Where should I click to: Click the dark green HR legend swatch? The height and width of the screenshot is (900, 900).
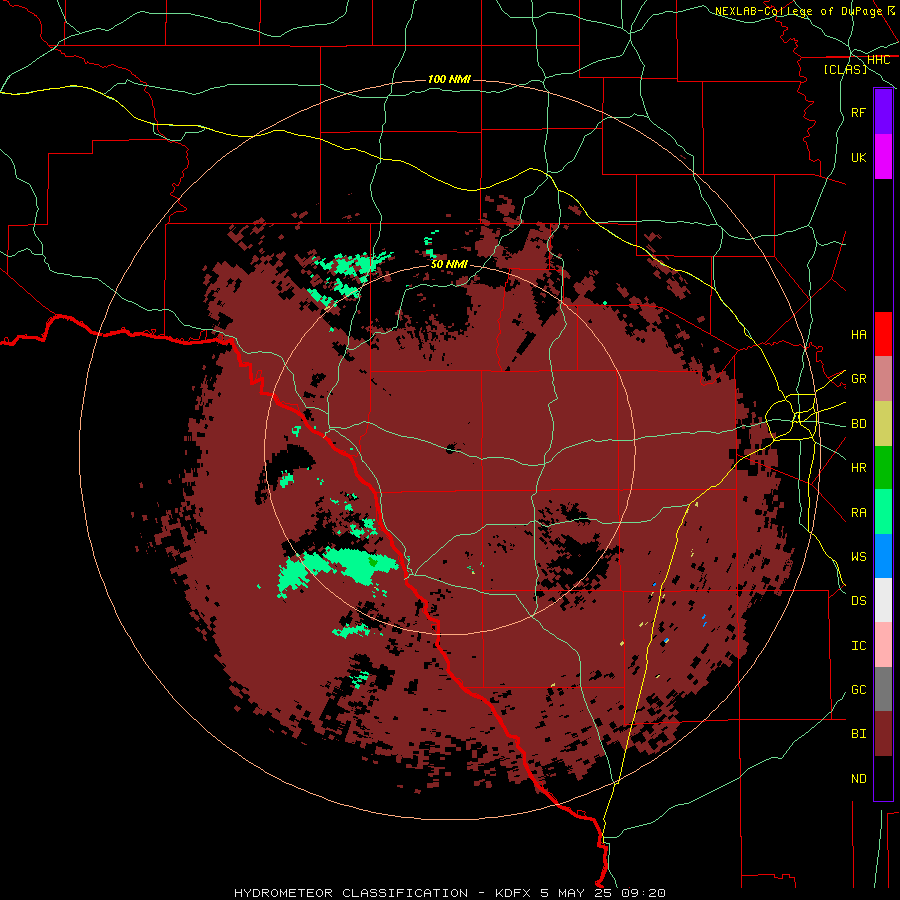click(883, 468)
